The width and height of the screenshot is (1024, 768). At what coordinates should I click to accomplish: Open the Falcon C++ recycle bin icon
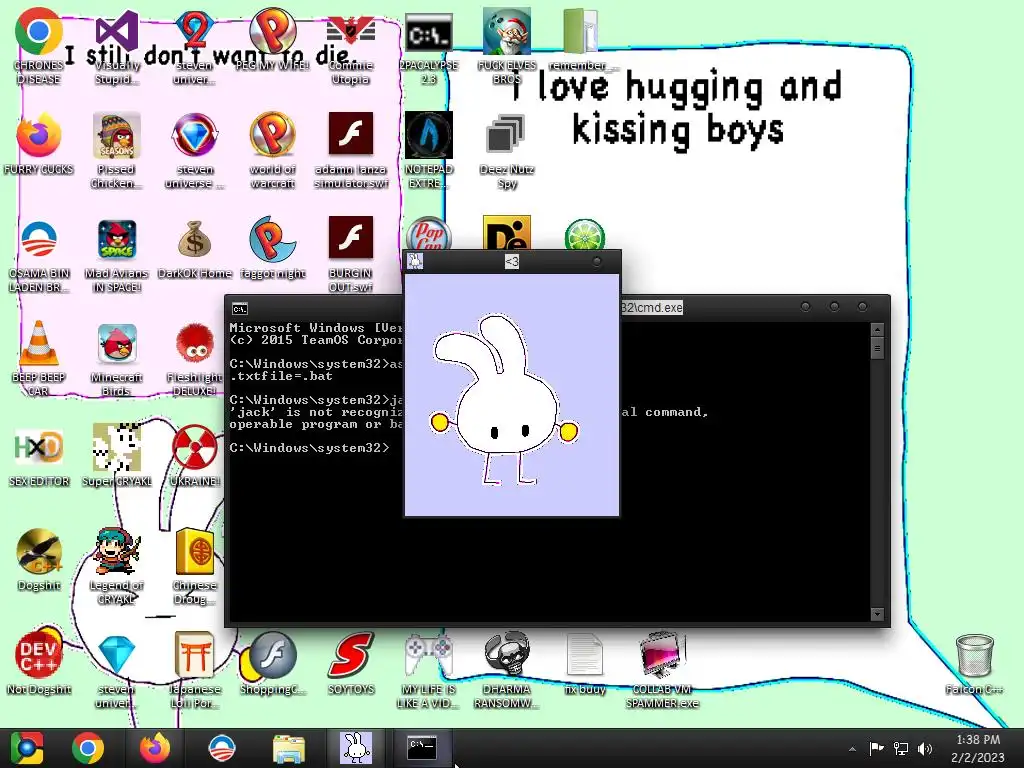point(974,655)
